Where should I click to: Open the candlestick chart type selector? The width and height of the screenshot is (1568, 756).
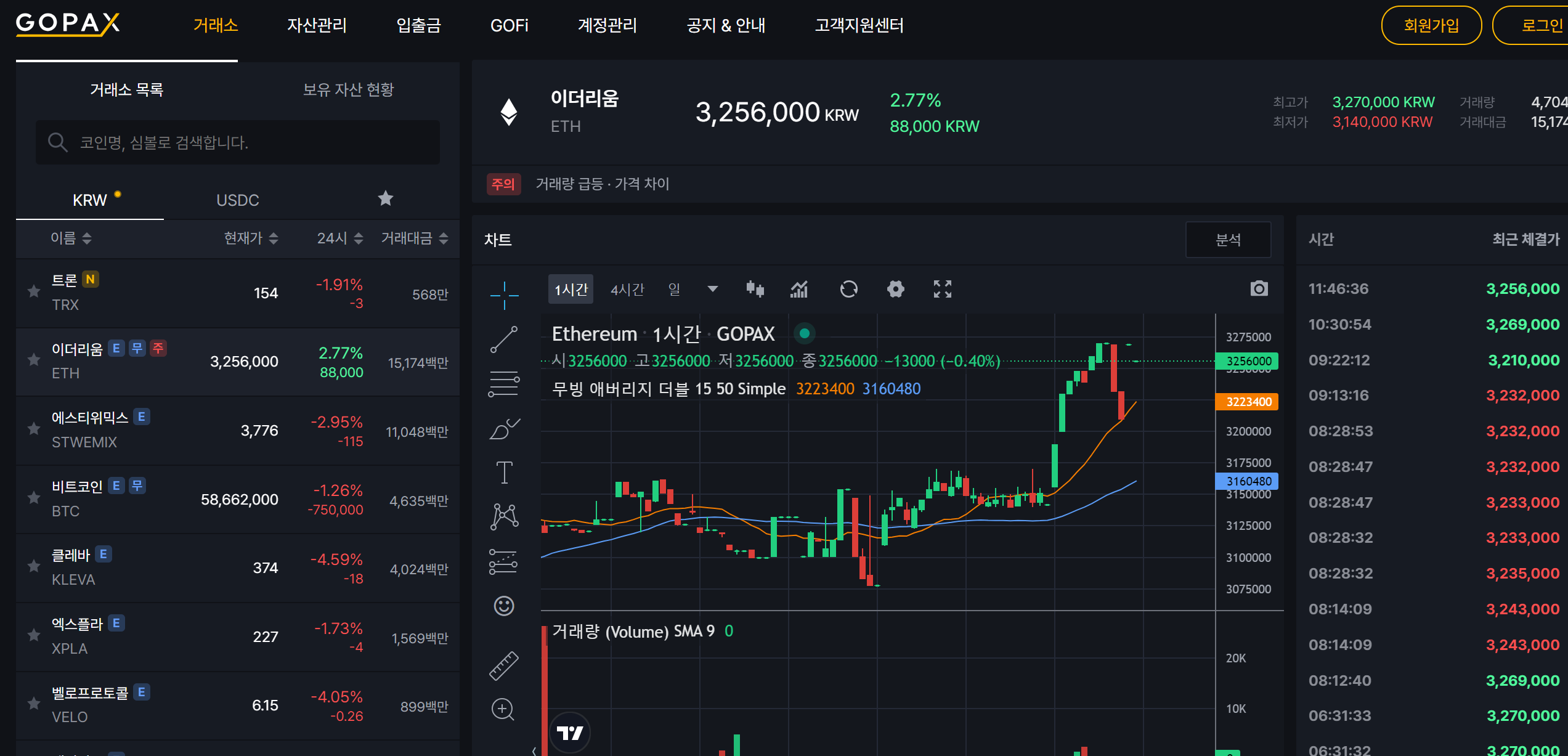[x=755, y=288]
